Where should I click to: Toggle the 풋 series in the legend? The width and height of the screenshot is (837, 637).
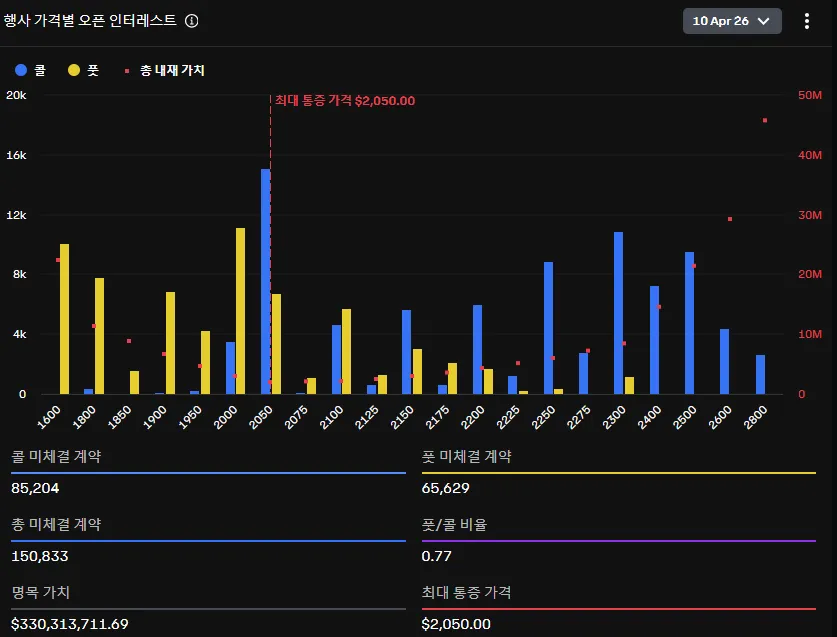coord(84,71)
